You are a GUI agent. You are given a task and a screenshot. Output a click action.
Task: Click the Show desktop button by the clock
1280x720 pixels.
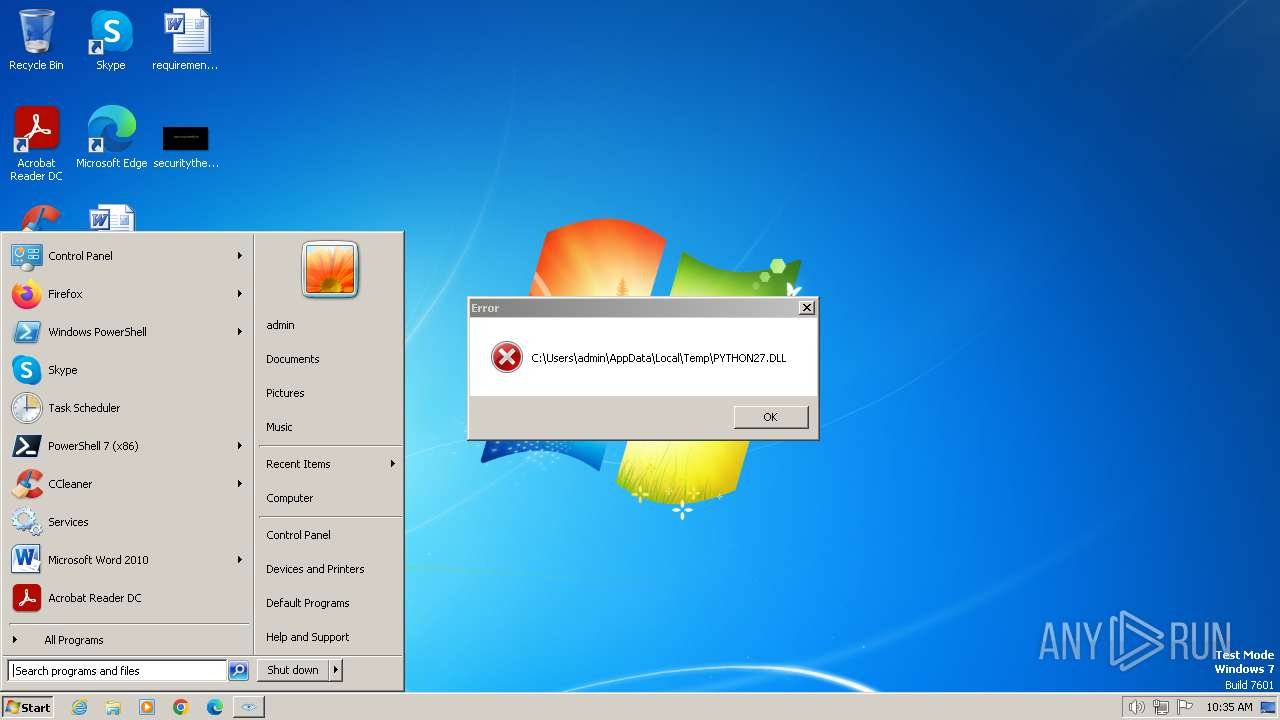pos(1269,707)
